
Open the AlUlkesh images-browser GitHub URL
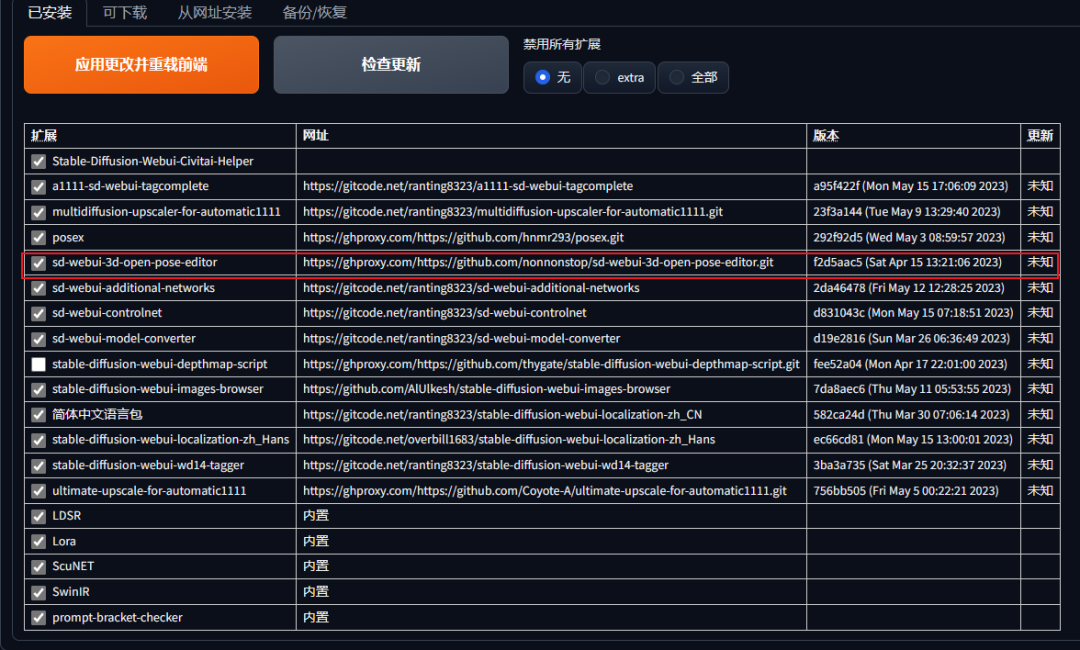click(486, 389)
